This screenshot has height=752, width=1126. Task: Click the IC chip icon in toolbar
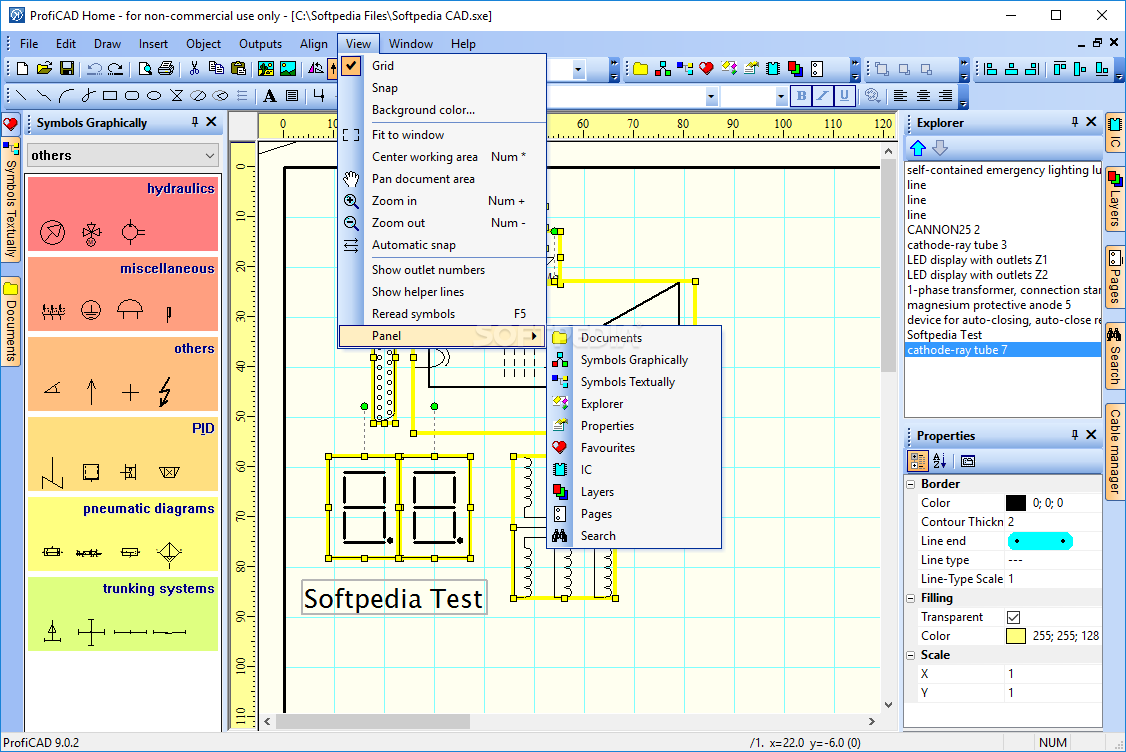tap(773, 68)
